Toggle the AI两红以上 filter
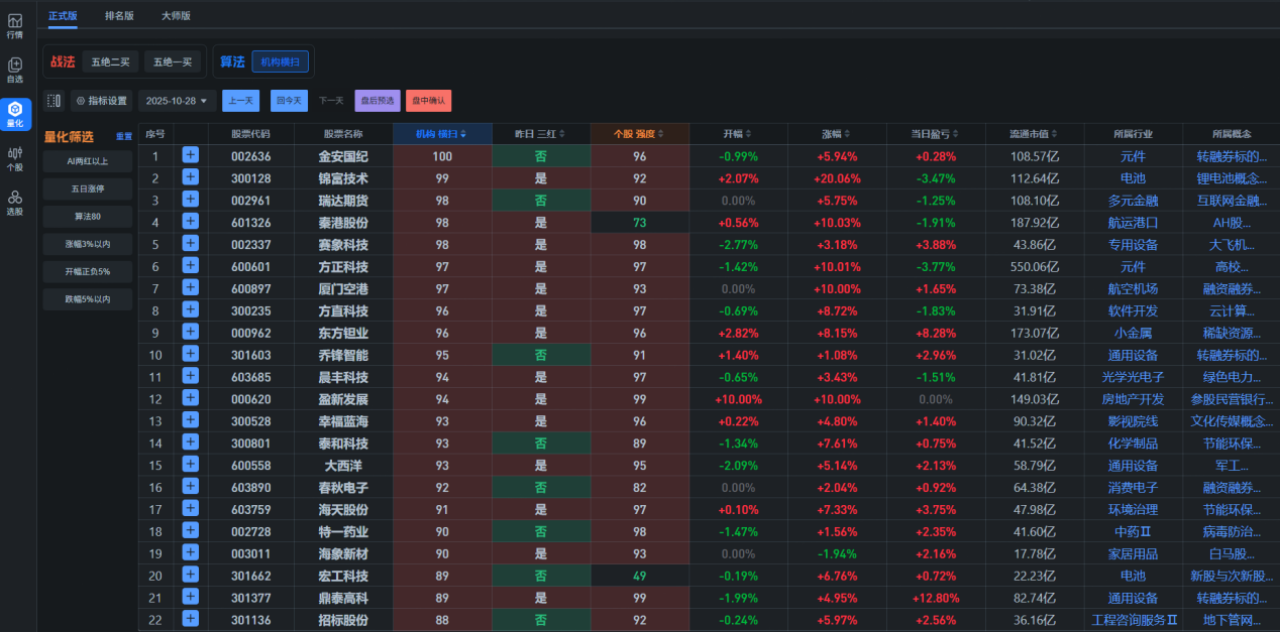1280x632 pixels. point(87,161)
